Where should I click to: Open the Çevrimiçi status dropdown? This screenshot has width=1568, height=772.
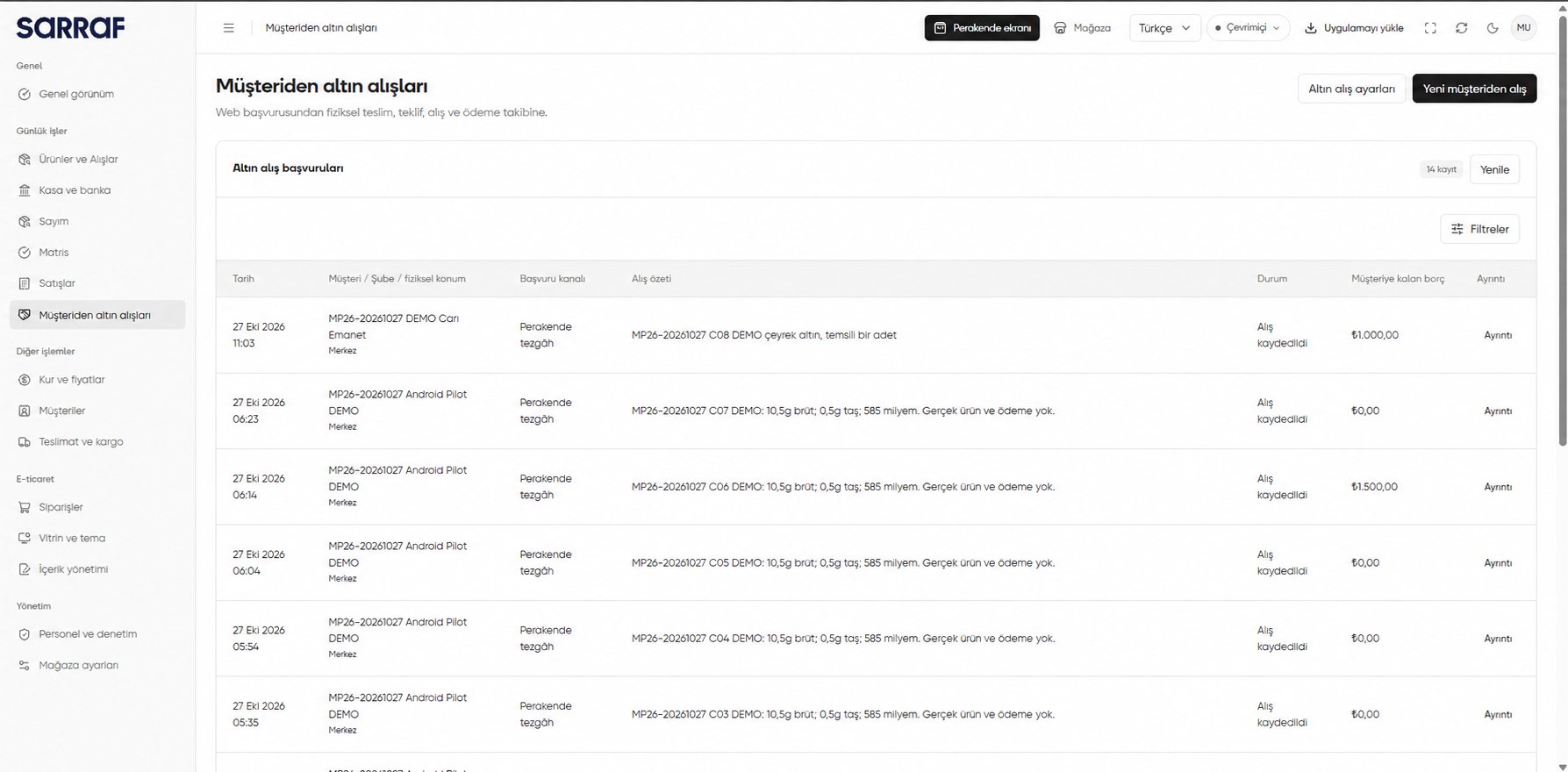tap(1248, 28)
